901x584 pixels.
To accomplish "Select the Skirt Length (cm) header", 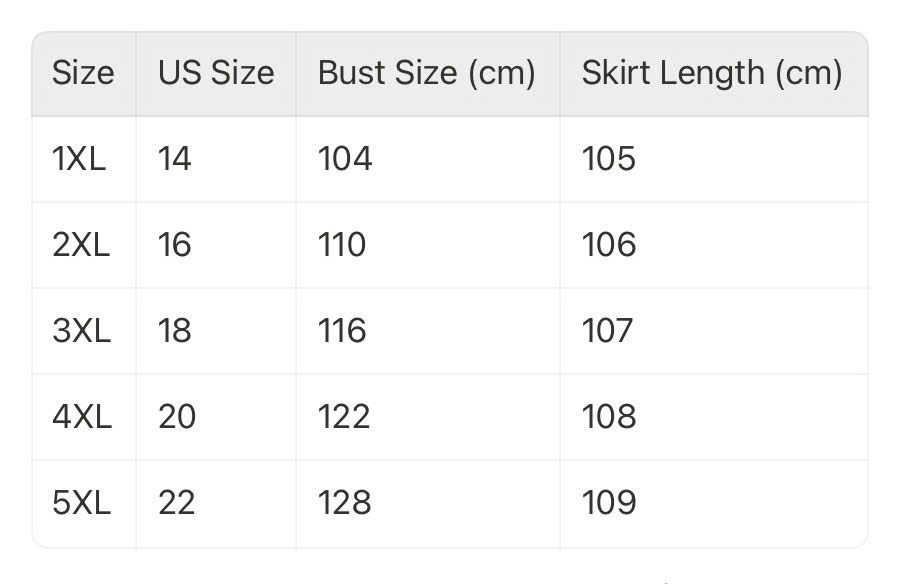I will (x=713, y=74).
